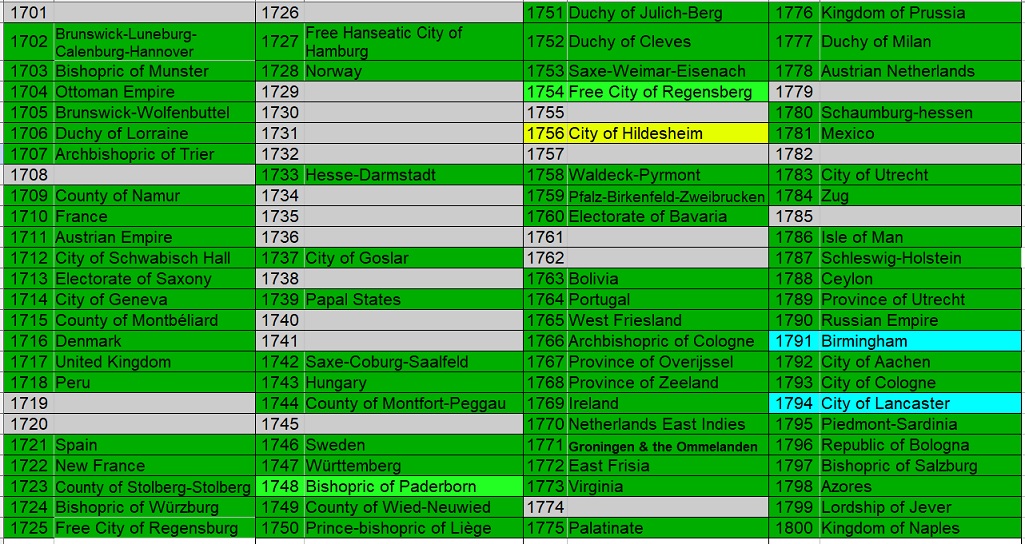The height and width of the screenshot is (544, 1025).
Task: Click the "France" cell next to 1710
Action: click(154, 216)
